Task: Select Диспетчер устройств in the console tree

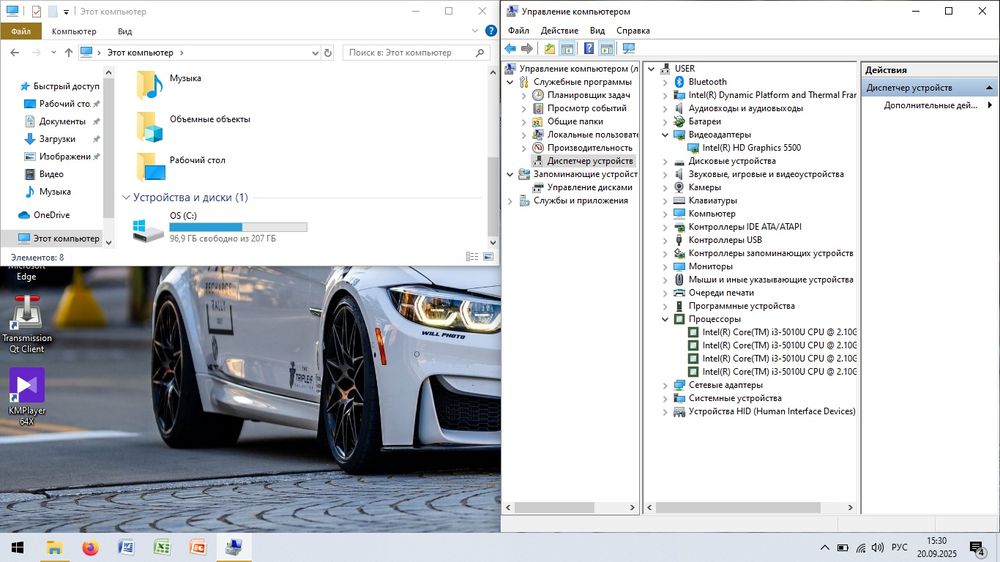Action: click(590, 161)
